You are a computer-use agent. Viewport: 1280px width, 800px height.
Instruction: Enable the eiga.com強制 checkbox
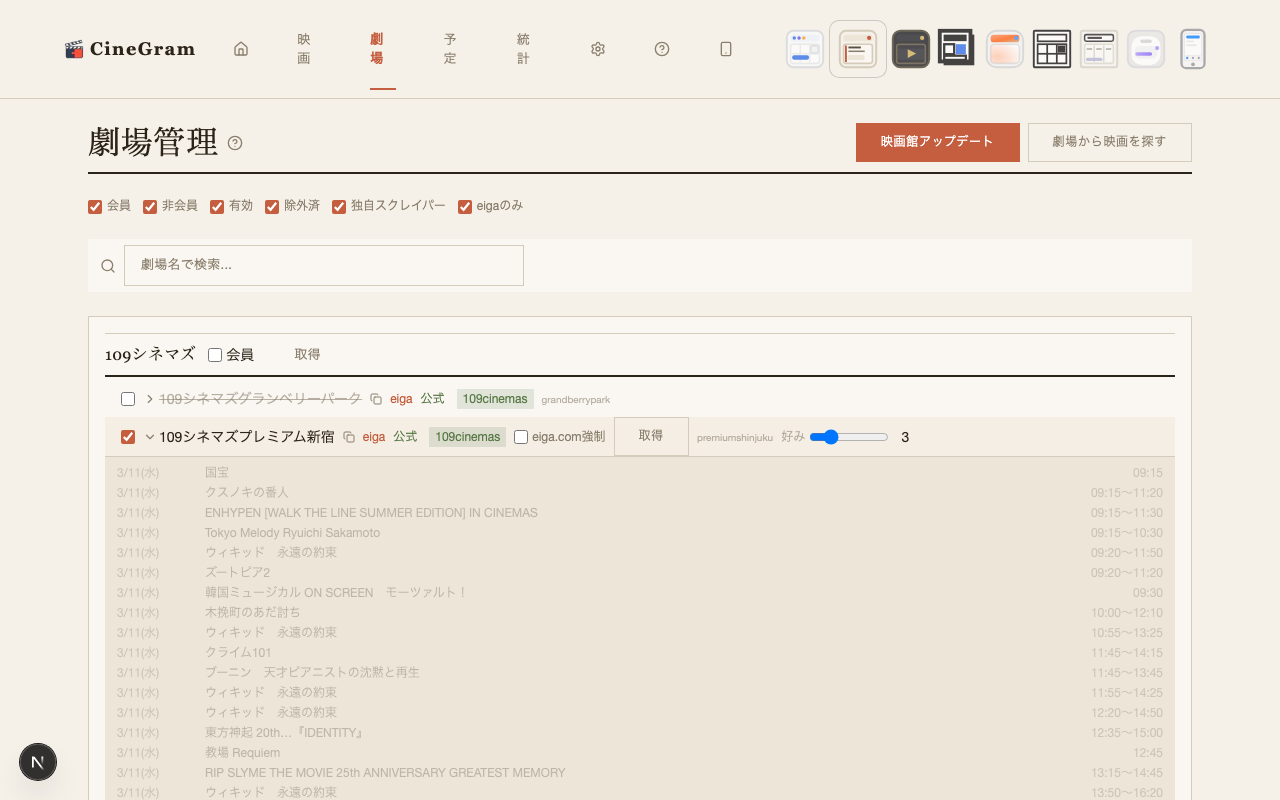pos(521,437)
